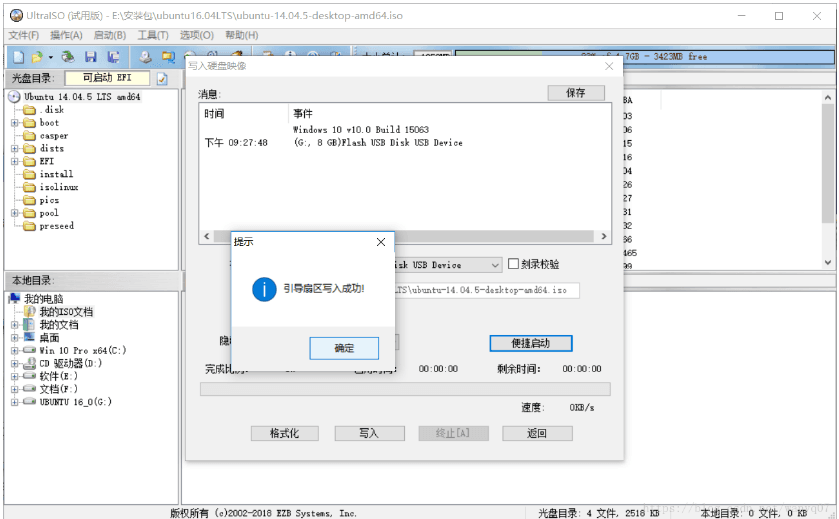Click the Open file folder toolbar icon
839x519 pixels.
pos(36,57)
